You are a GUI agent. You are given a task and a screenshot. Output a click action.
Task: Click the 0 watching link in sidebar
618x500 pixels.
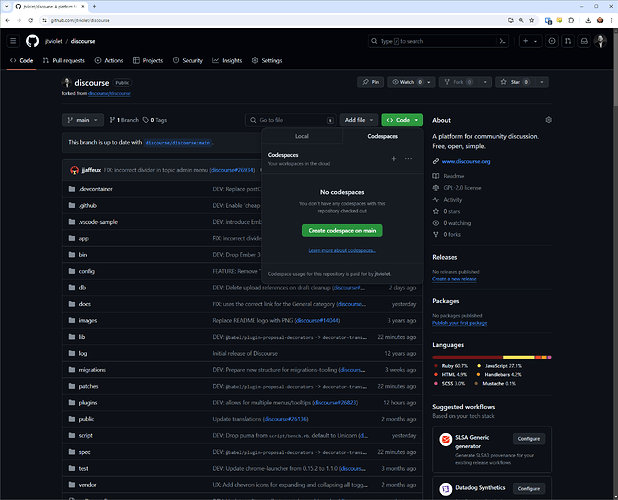coord(457,223)
